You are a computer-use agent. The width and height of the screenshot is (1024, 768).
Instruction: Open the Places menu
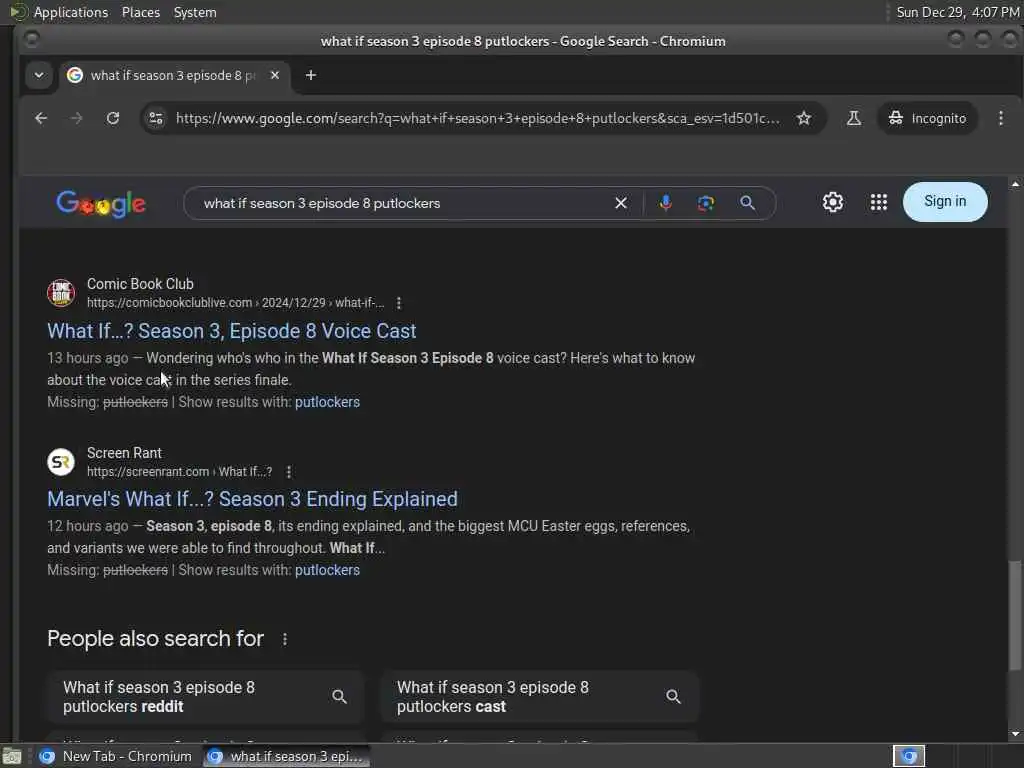point(141,12)
